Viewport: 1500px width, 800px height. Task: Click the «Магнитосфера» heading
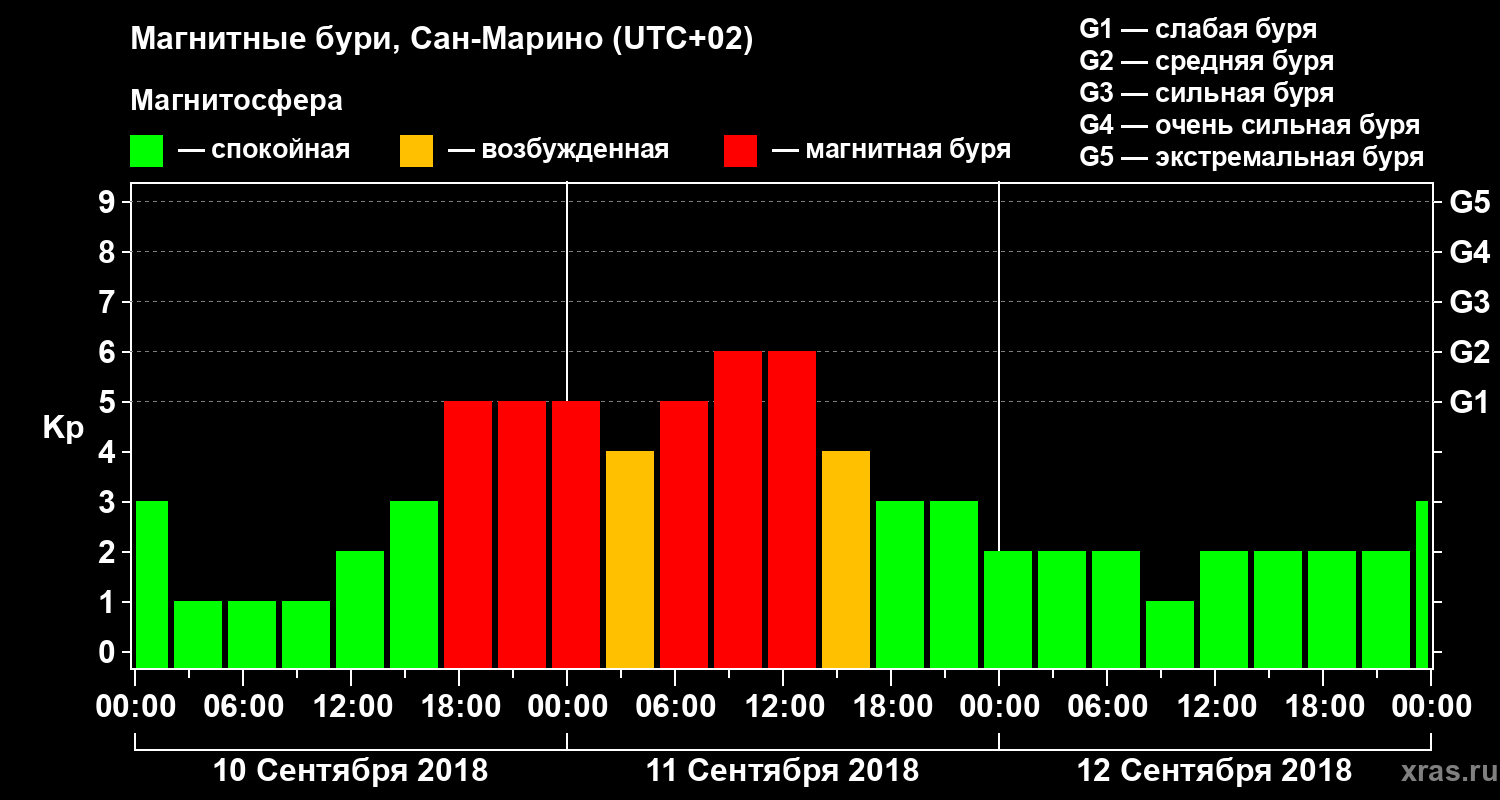(236, 101)
